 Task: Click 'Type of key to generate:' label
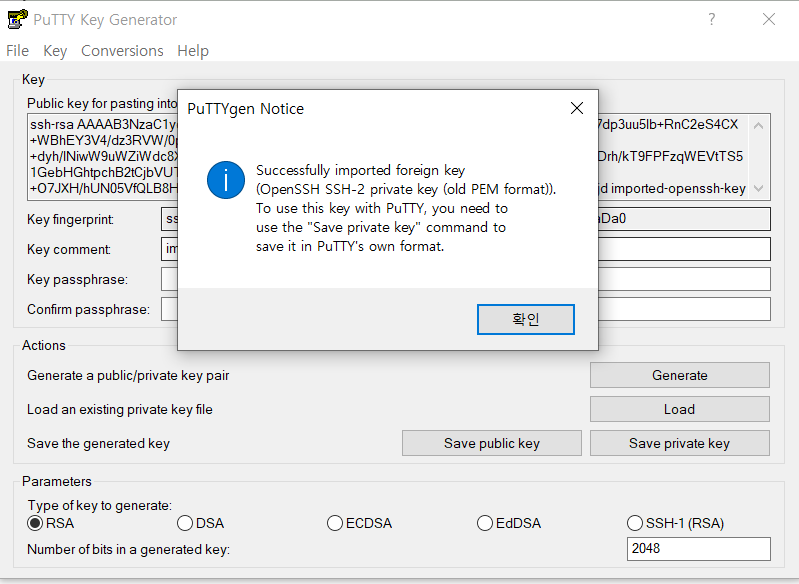(x=100, y=506)
